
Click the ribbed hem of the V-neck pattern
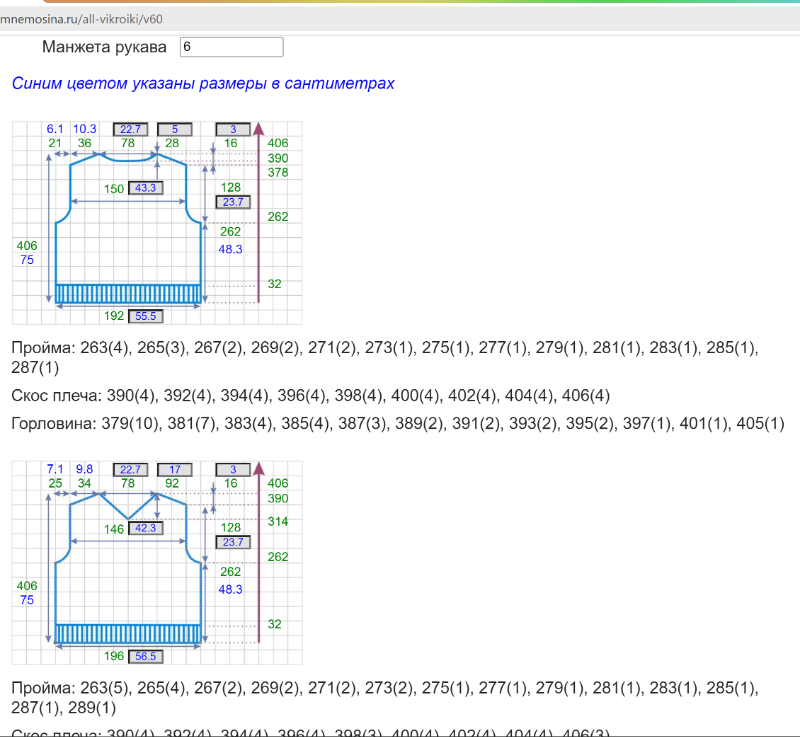coord(128,634)
